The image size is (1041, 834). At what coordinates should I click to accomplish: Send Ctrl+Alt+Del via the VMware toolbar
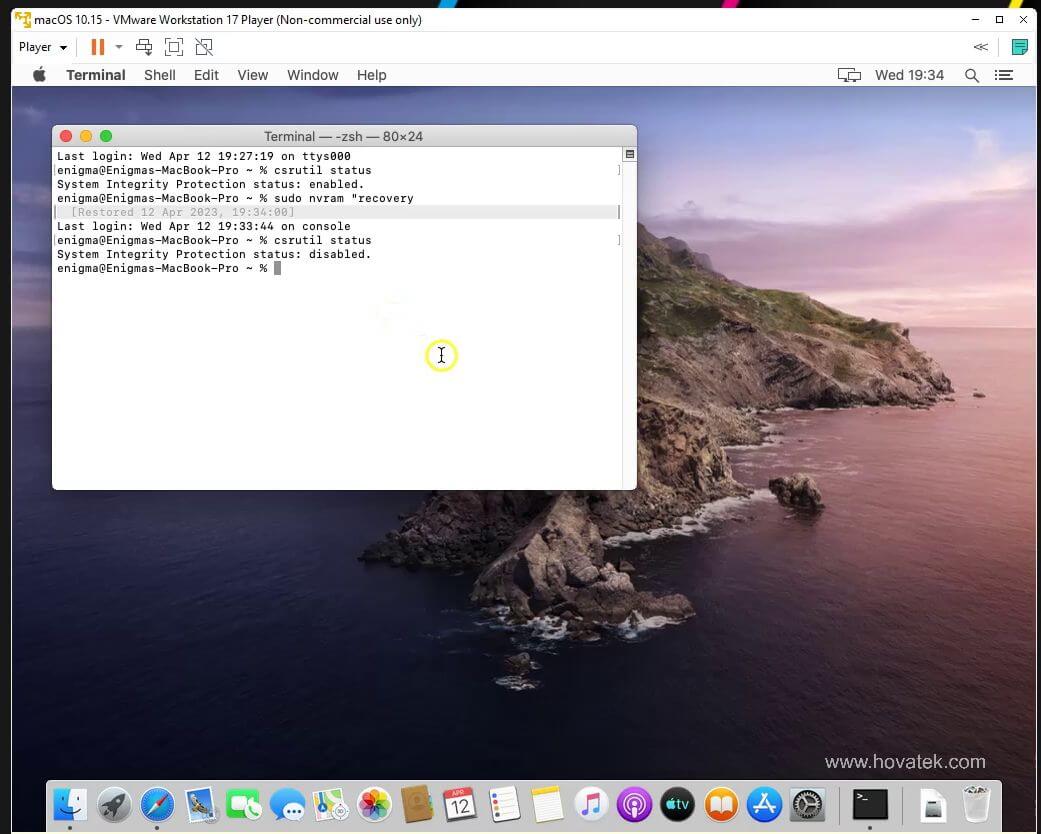pos(144,47)
